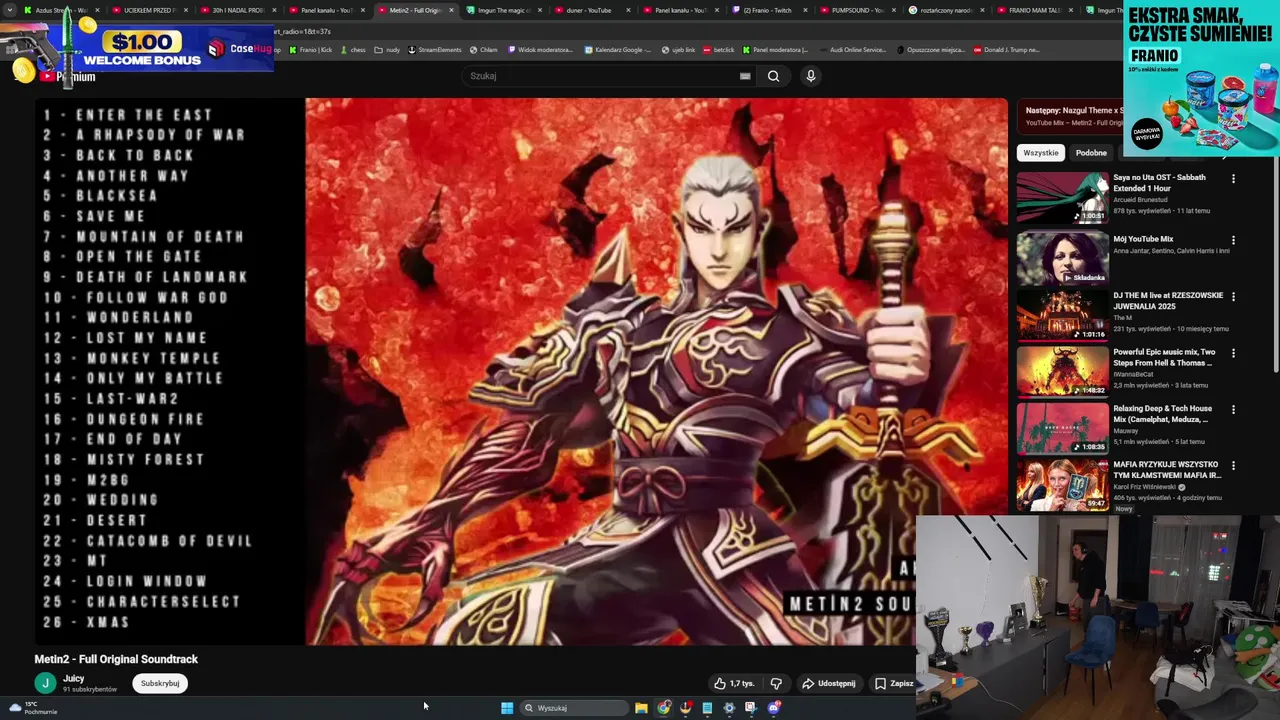This screenshot has width=1280, height=720.
Task: Open the Franio | Kick bookmark
Action: coord(311,49)
